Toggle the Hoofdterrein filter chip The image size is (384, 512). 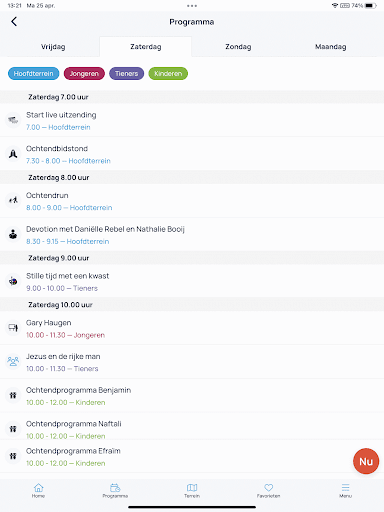tap(34, 74)
